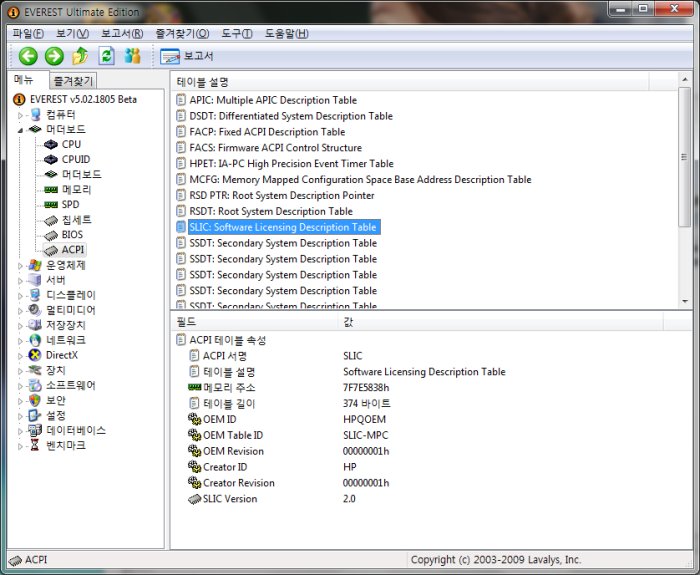Open the 보기(V) menu
Viewport: 700px width, 575px height.
click(72, 33)
